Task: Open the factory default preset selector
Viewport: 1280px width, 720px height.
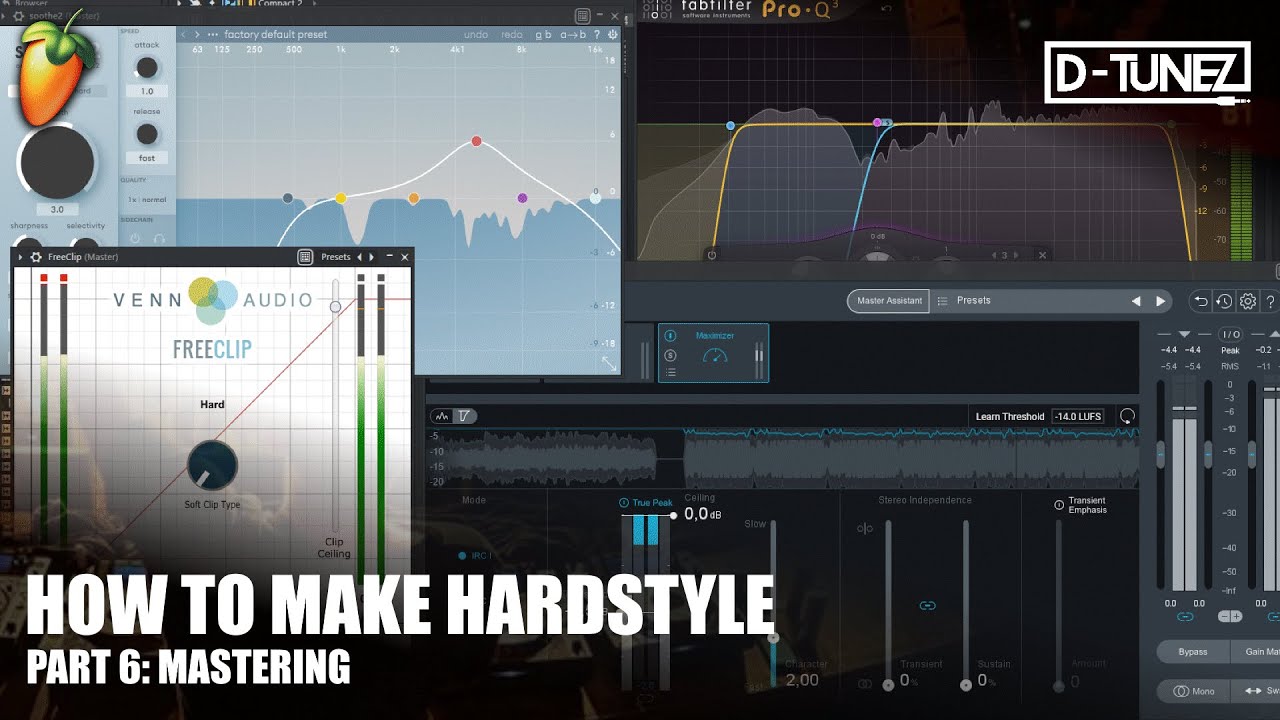Action: [276, 34]
